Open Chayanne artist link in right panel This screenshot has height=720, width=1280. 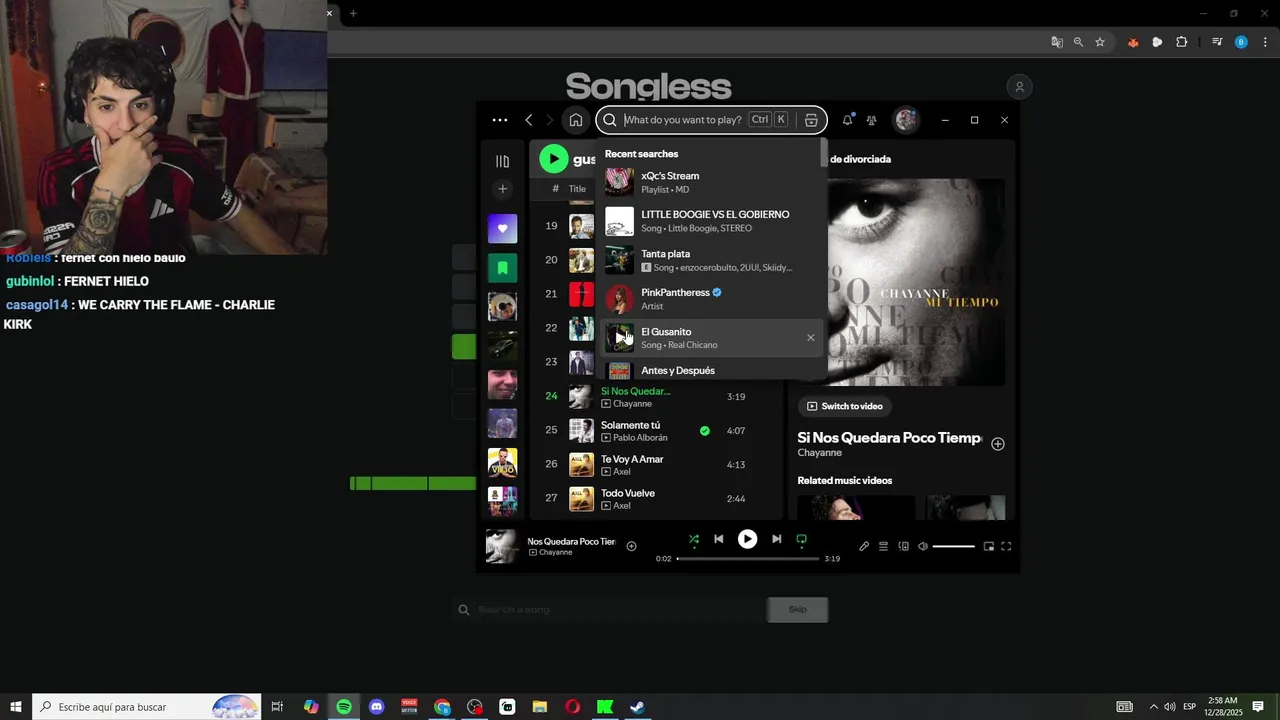(819, 453)
